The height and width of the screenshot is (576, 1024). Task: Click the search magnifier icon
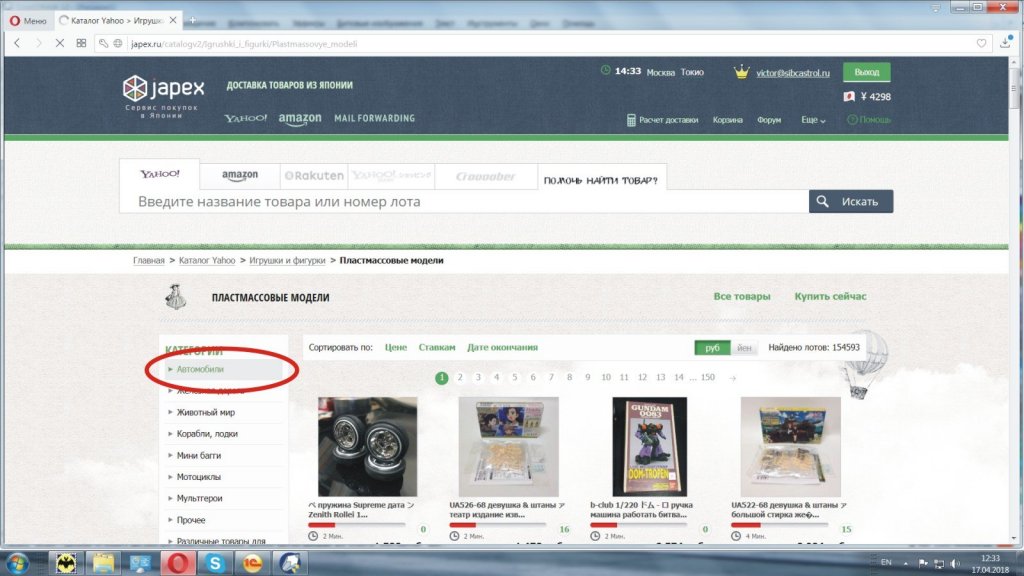[x=822, y=201]
